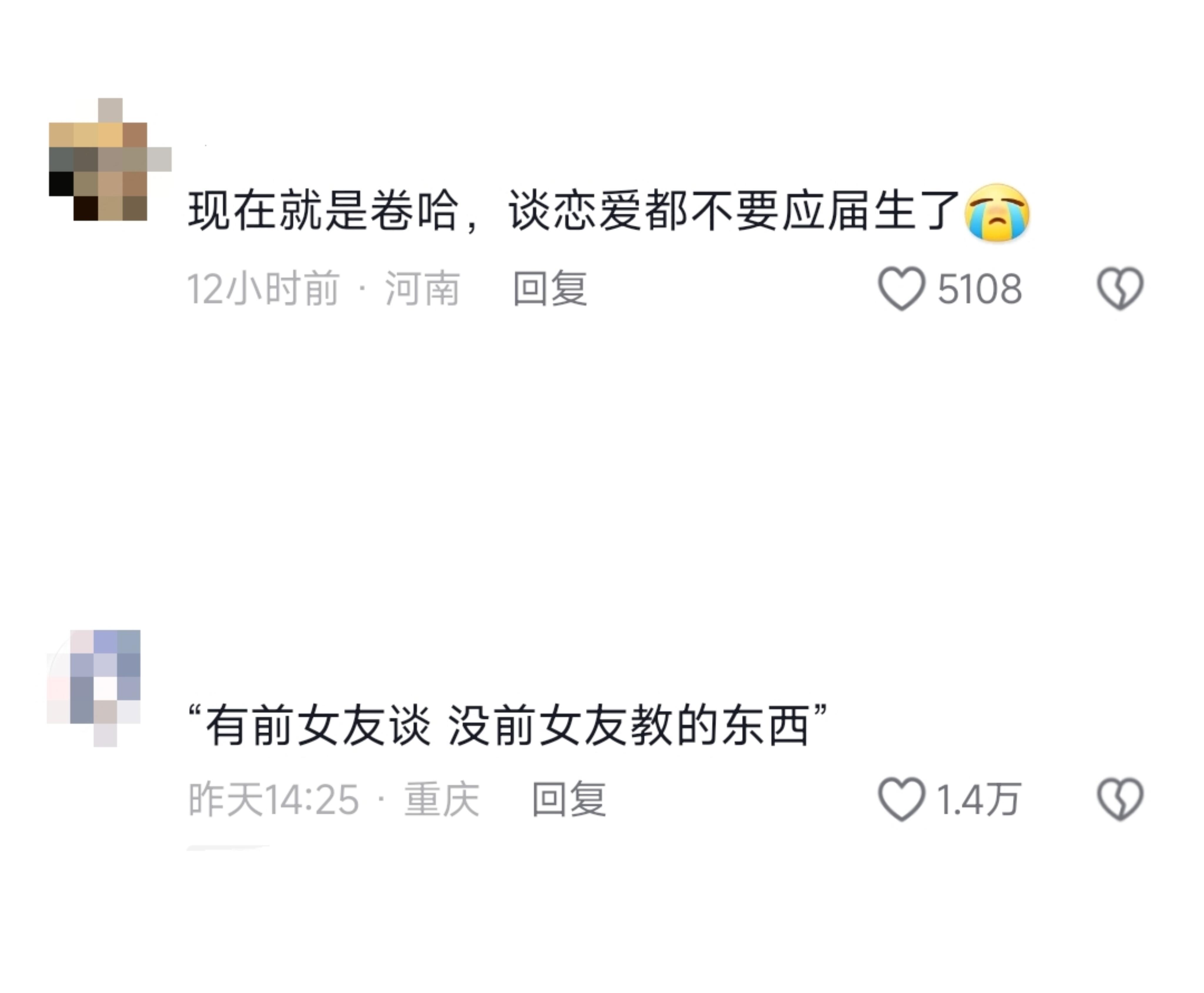Tap the phrase 谈恋爱都不要应届生了

pyautogui.click(x=733, y=211)
